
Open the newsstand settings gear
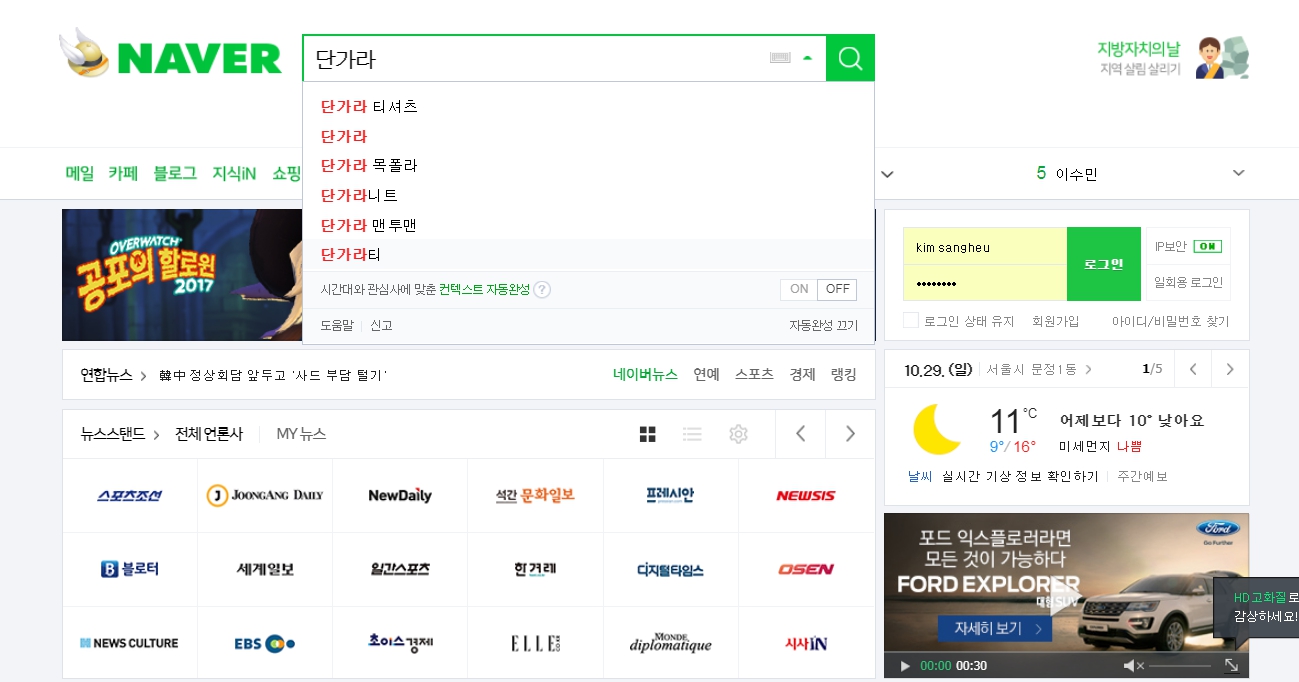[738, 433]
